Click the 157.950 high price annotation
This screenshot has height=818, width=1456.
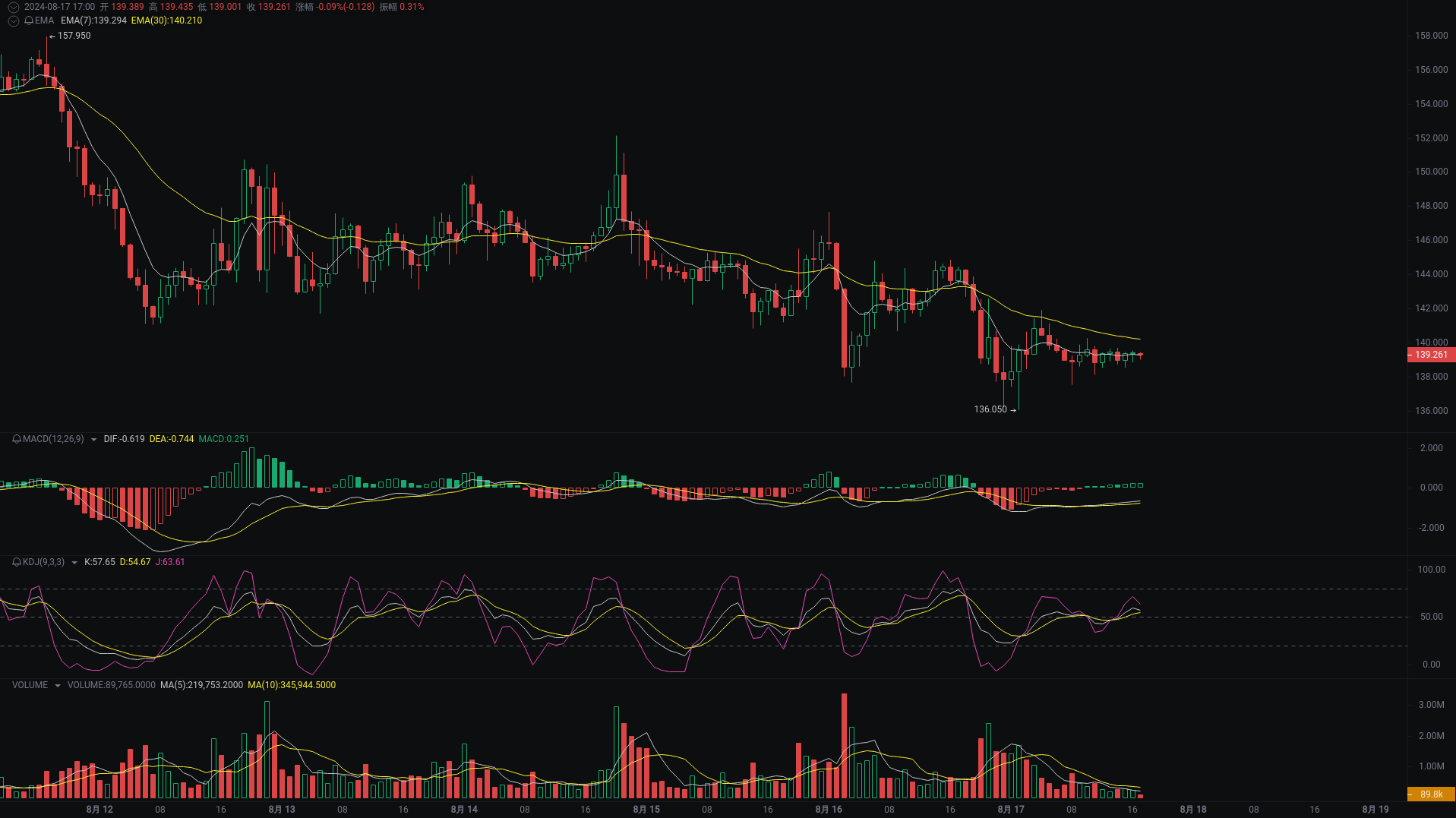pyautogui.click(x=74, y=35)
